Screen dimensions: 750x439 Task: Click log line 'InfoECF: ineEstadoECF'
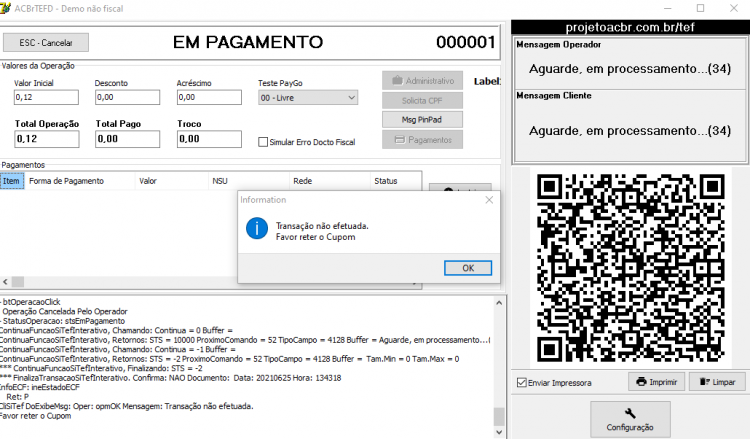(x=40, y=387)
